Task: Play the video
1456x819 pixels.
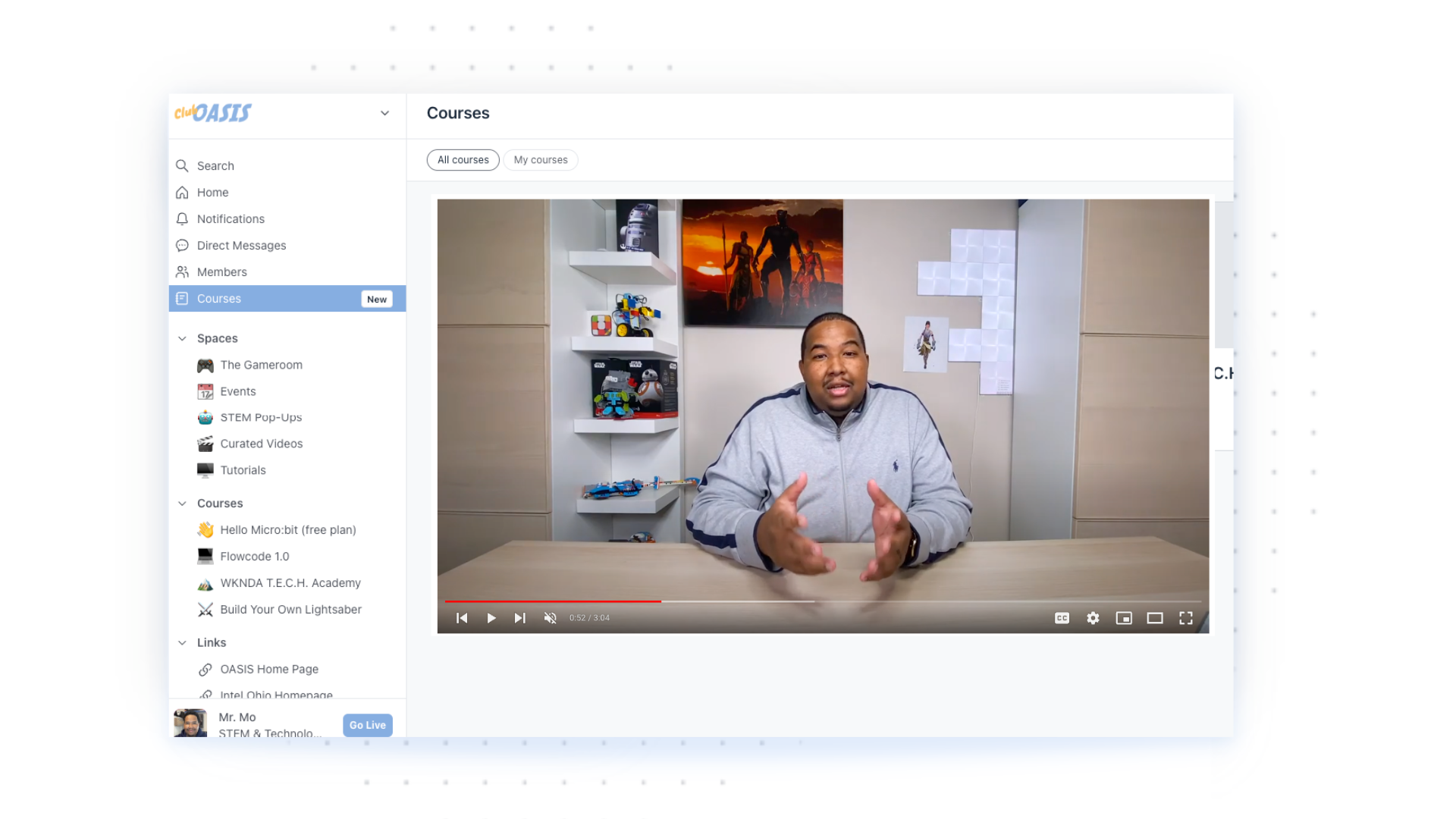Action: coord(491,618)
